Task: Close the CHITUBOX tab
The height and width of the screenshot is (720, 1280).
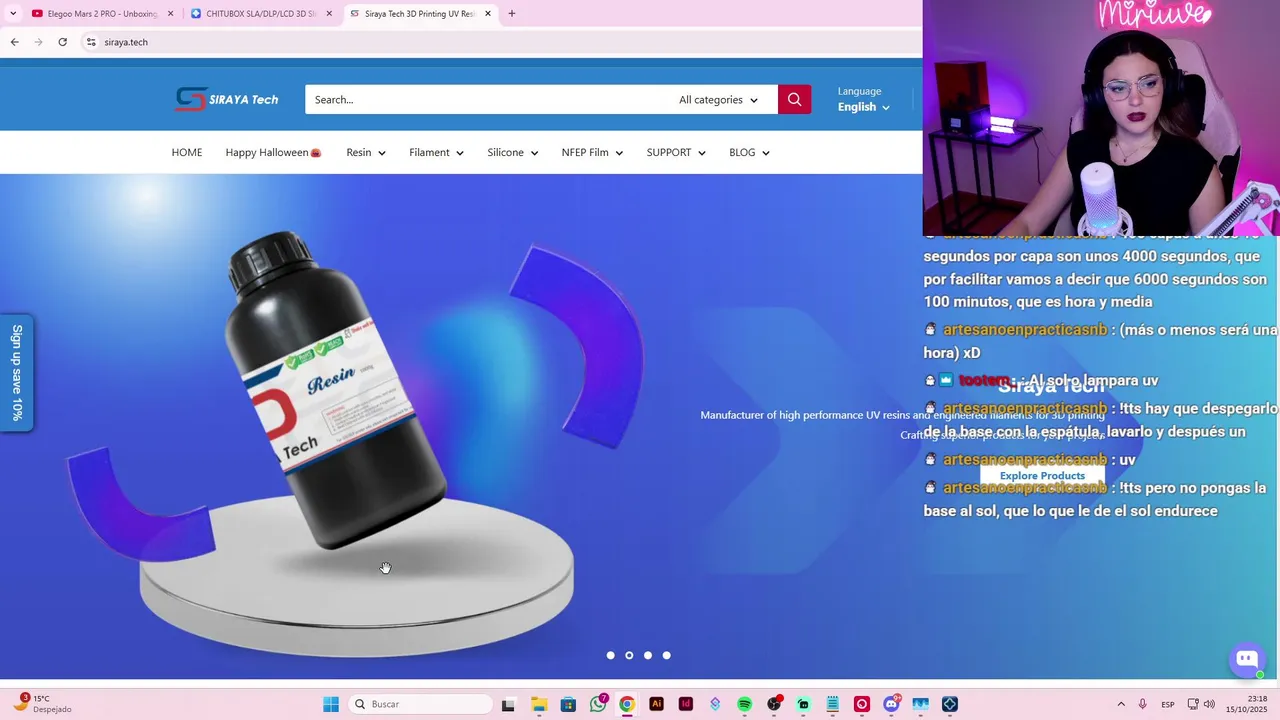Action: pyautogui.click(x=329, y=14)
